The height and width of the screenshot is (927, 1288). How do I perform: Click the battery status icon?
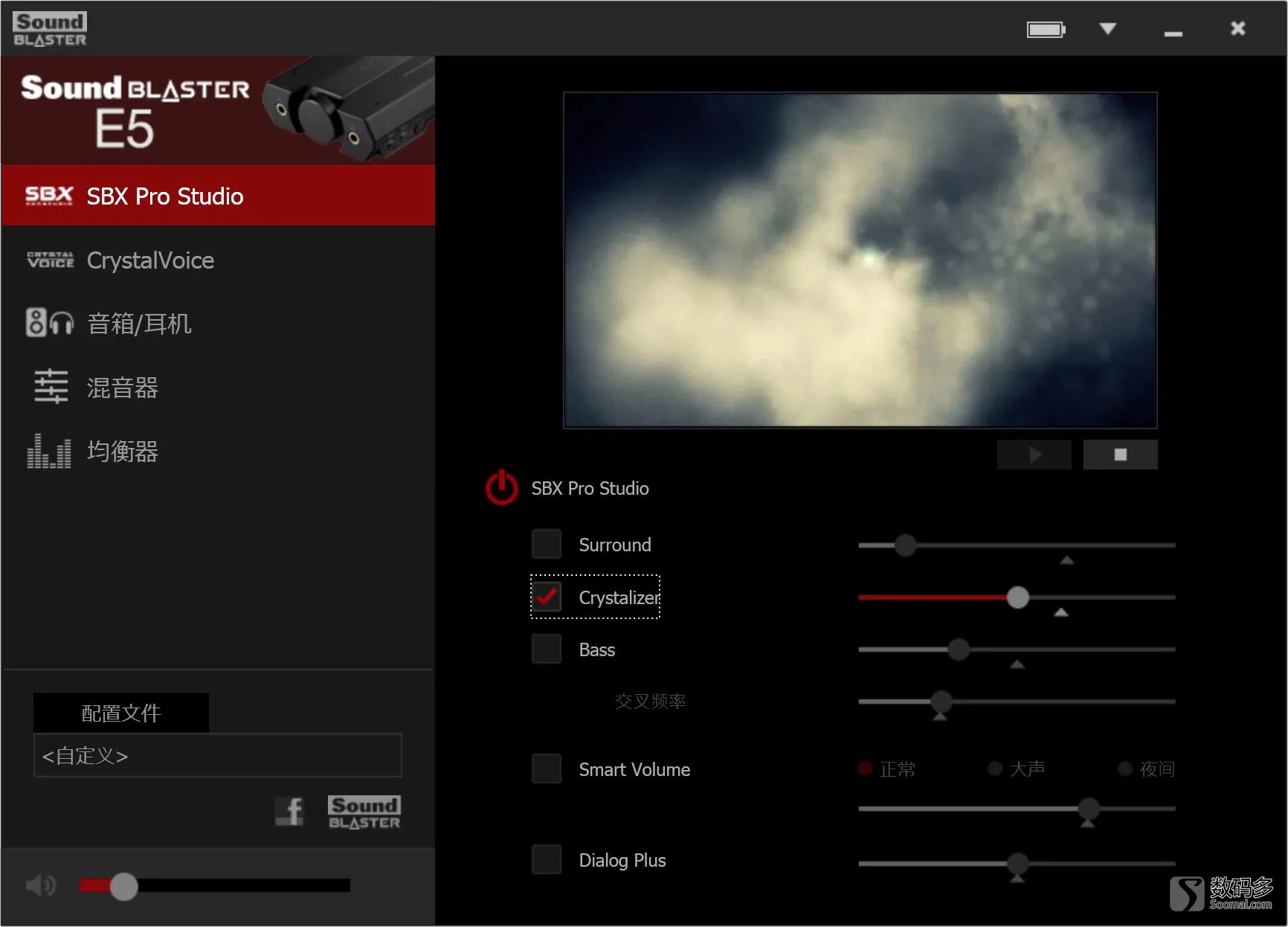point(1046,29)
